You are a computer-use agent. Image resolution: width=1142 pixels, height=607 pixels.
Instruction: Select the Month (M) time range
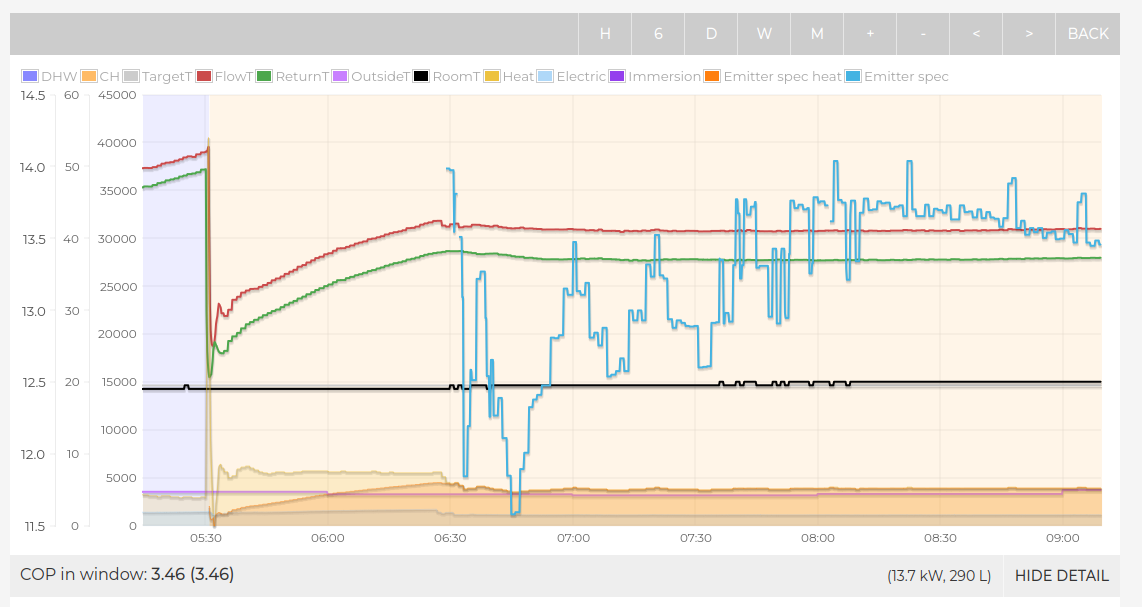coord(817,34)
